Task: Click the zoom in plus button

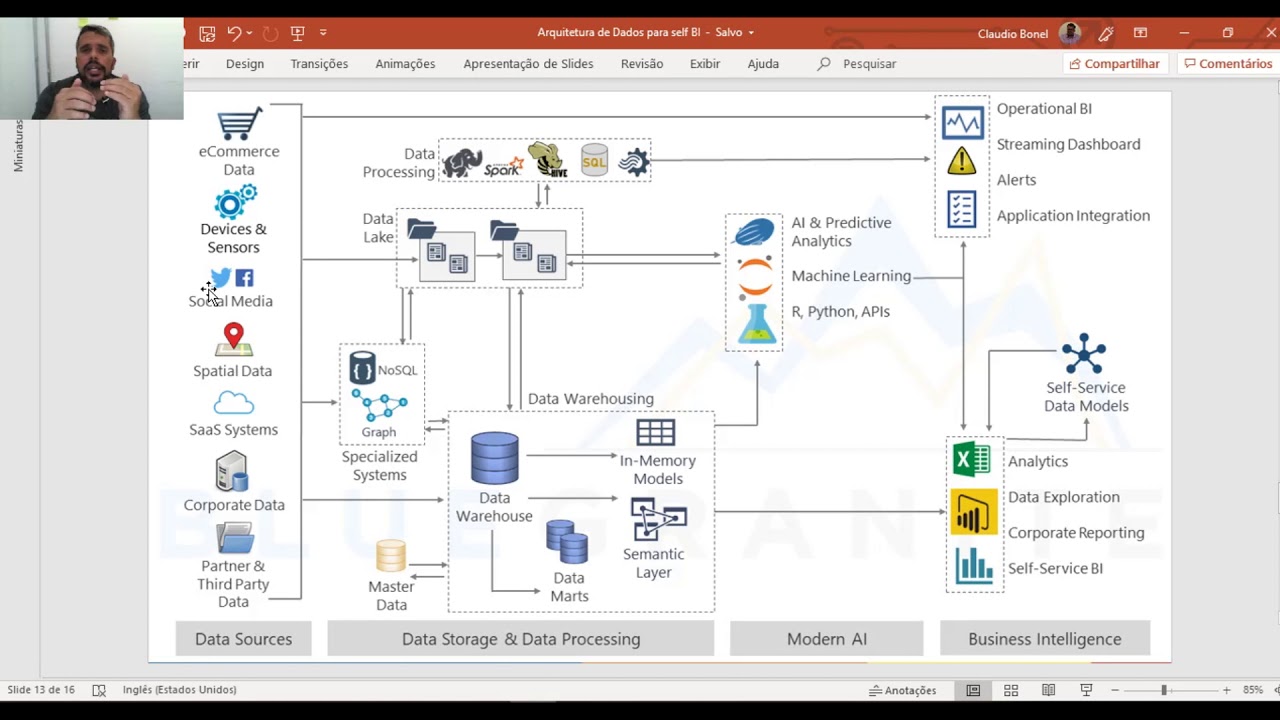Action: coord(1226,690)
